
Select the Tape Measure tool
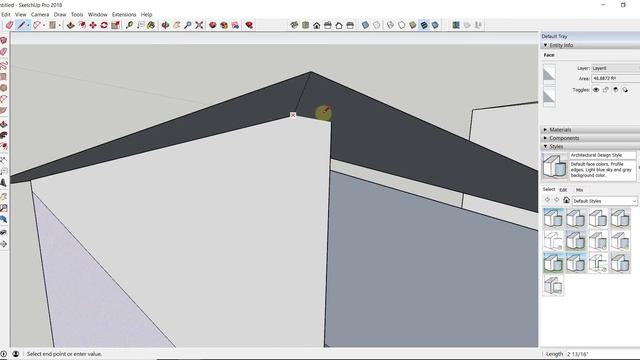[129, 25]
